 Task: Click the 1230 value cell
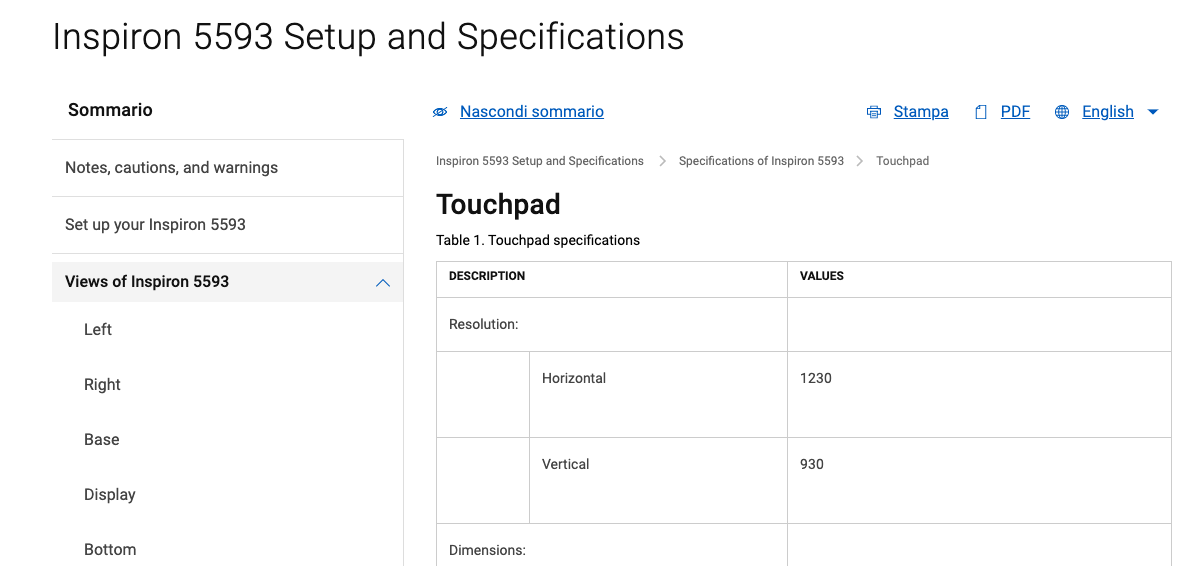(979, 395)
